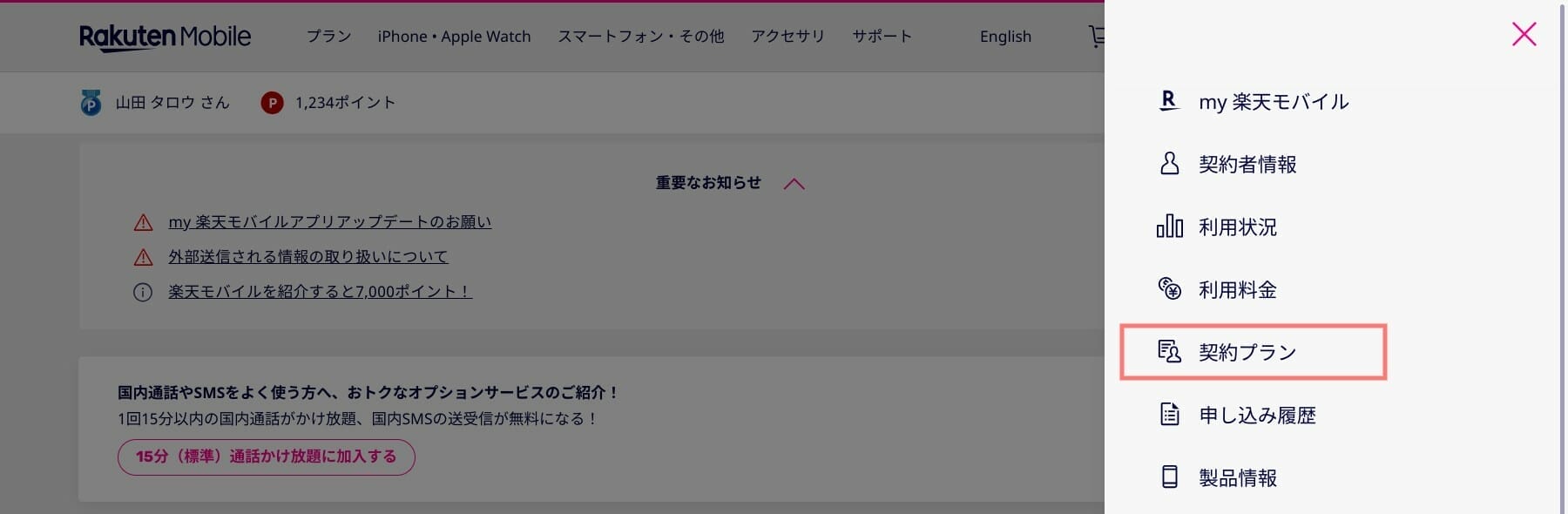This screenshot has height=514, width=1568.
Task: Click the list page icon for 申し込み履歴
Action: coord(1169,414)
